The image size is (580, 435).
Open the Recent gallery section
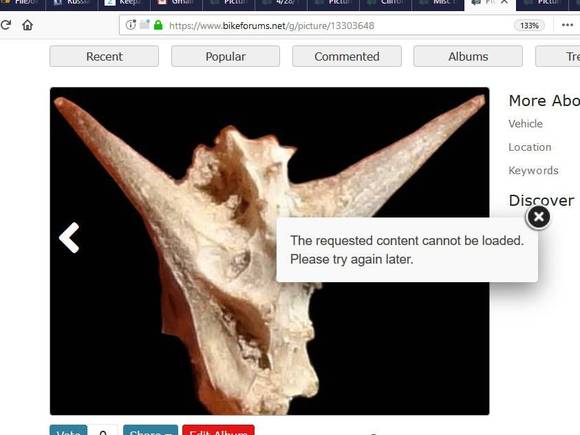point(104,56)
